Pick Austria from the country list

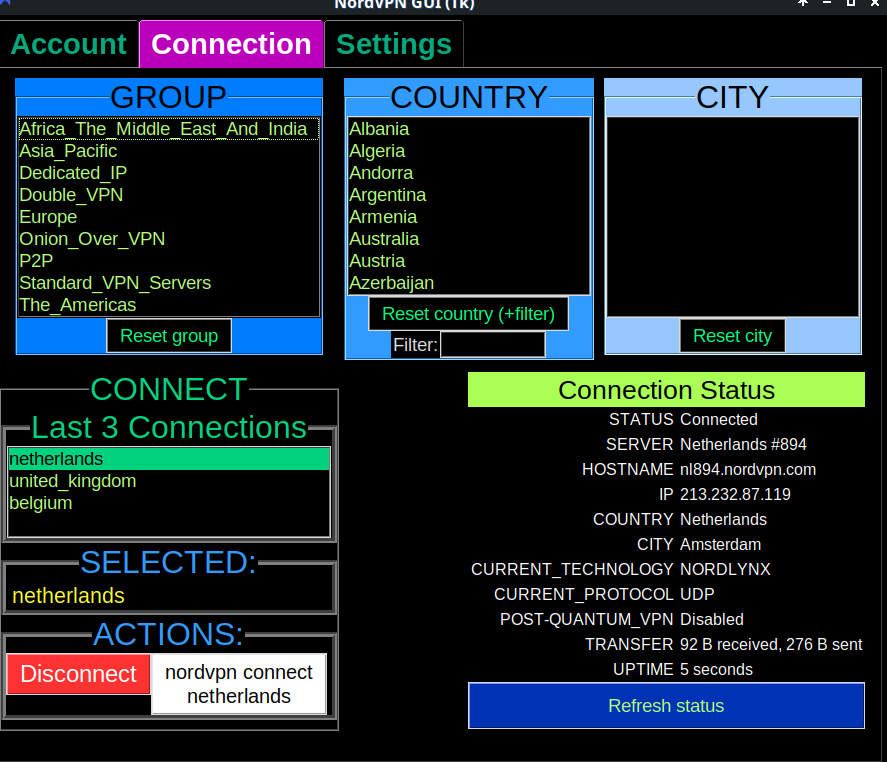(468, 261)
